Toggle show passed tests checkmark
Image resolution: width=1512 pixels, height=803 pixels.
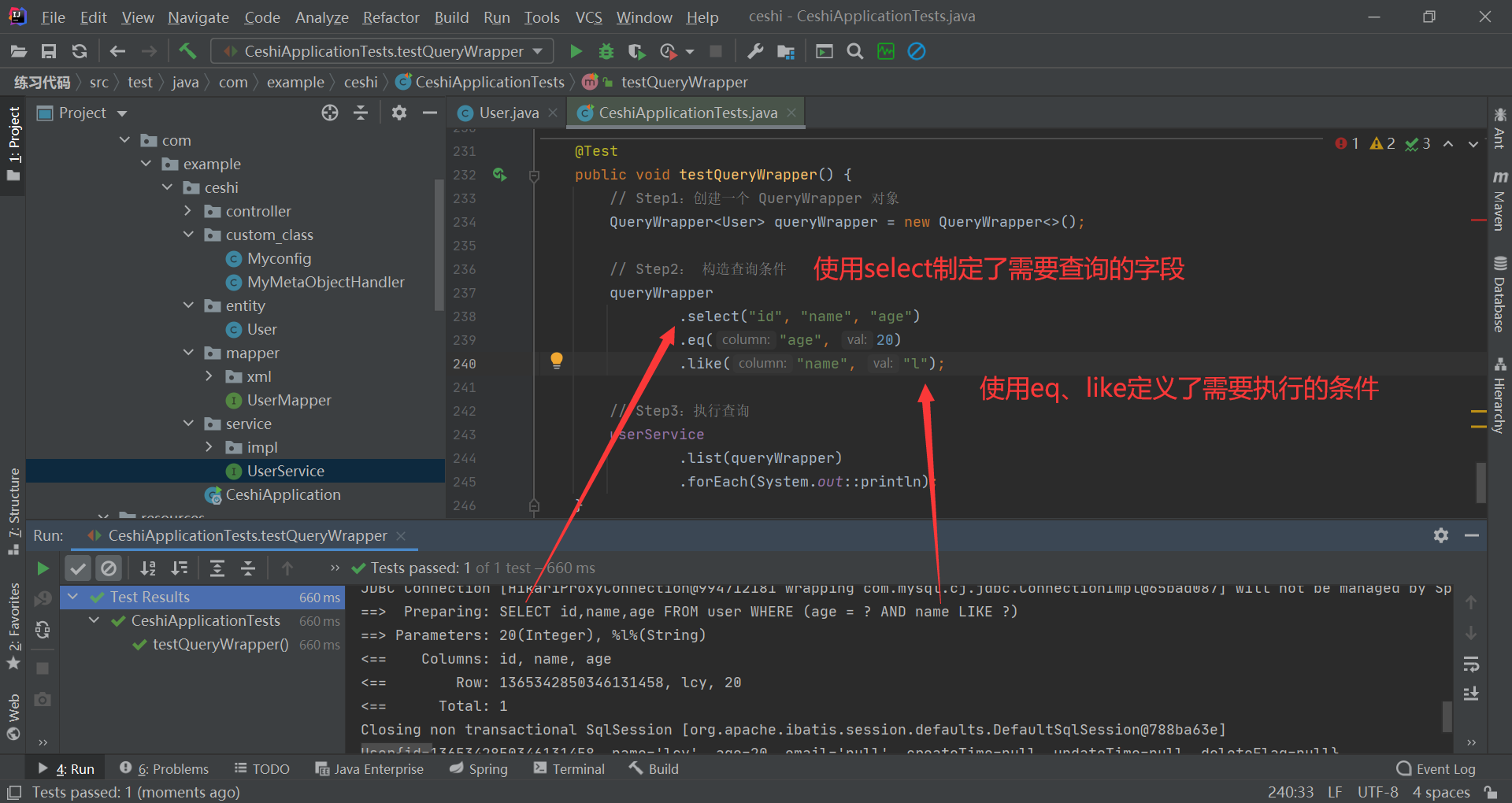click(77, 568)
